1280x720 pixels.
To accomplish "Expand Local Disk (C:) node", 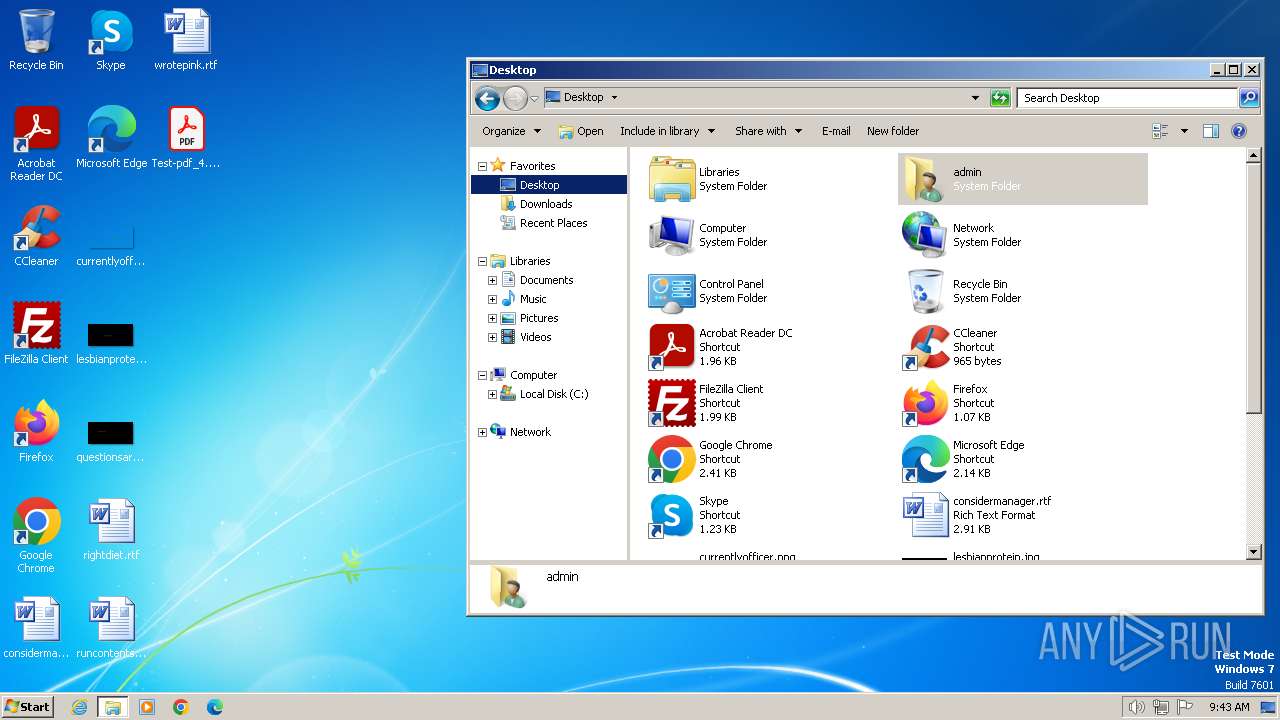I will point(492,395).
